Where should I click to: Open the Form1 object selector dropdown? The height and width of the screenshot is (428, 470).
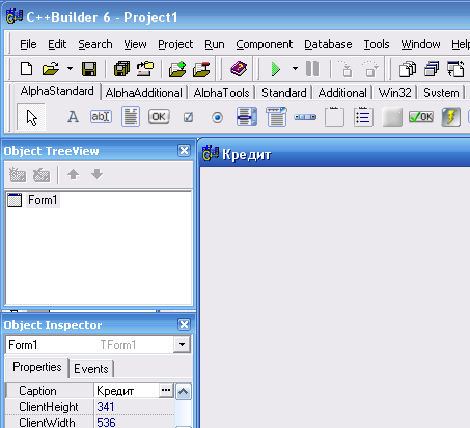tap(182, 345)
